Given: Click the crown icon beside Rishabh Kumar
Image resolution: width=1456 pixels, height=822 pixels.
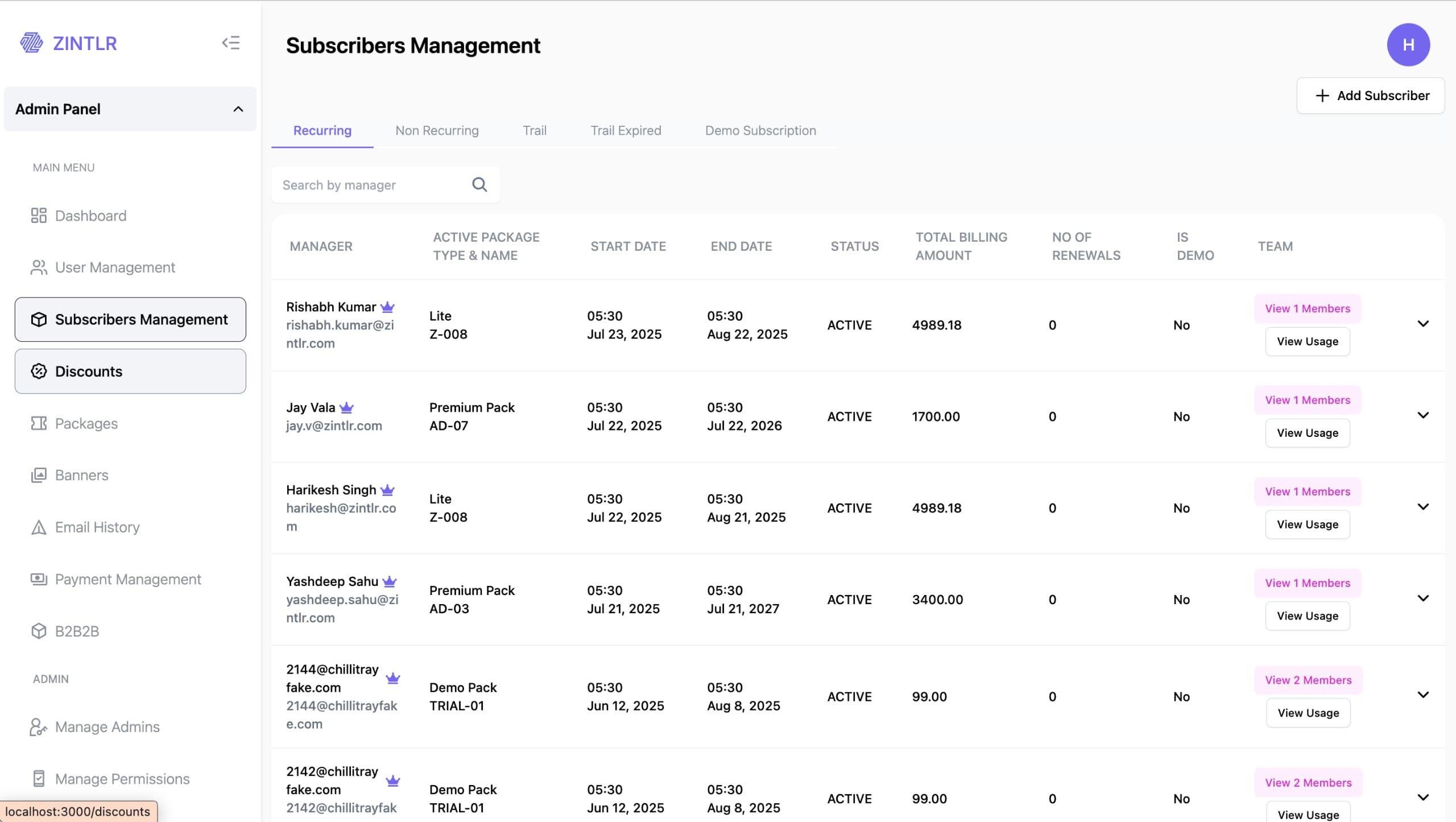Looking at the screenshot, I should coord(387,306).
